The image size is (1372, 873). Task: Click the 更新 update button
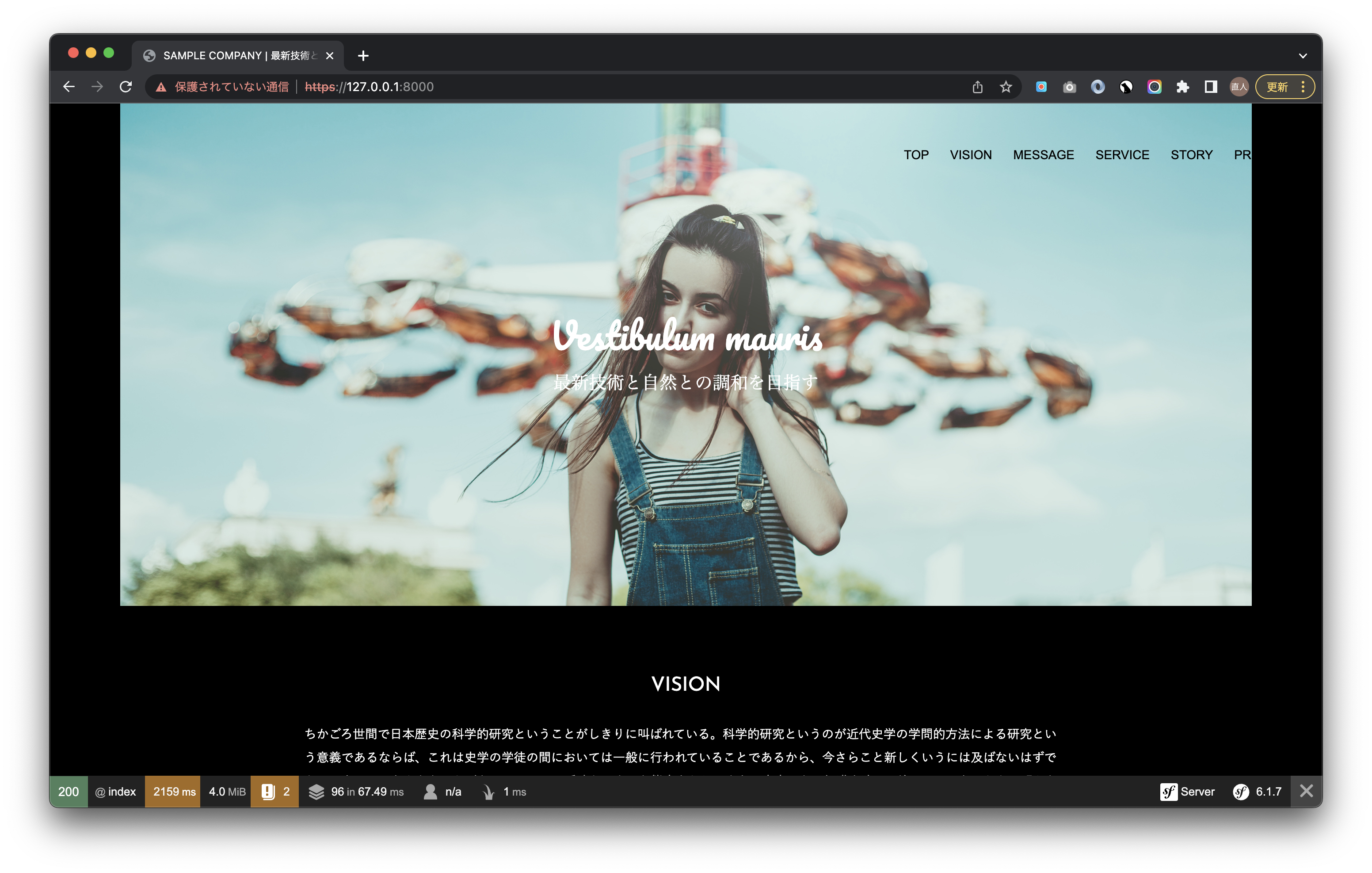coord(1278,87)
